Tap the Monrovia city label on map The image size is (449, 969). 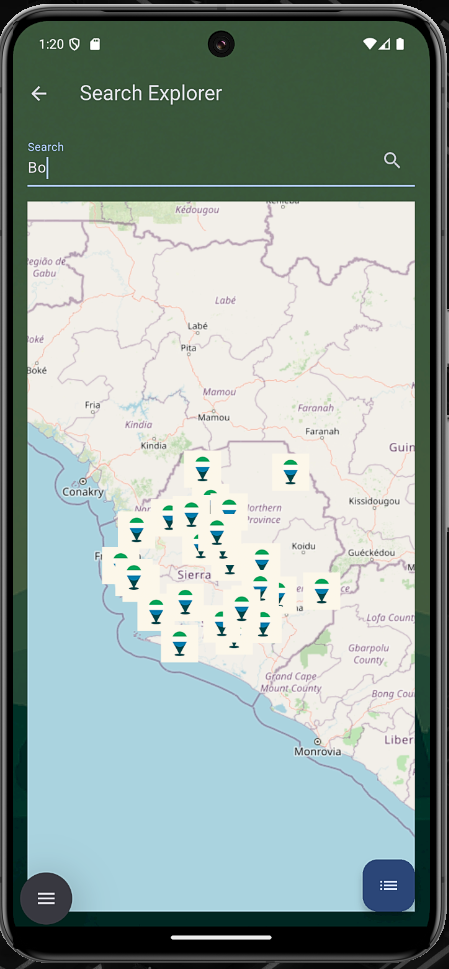317,751
